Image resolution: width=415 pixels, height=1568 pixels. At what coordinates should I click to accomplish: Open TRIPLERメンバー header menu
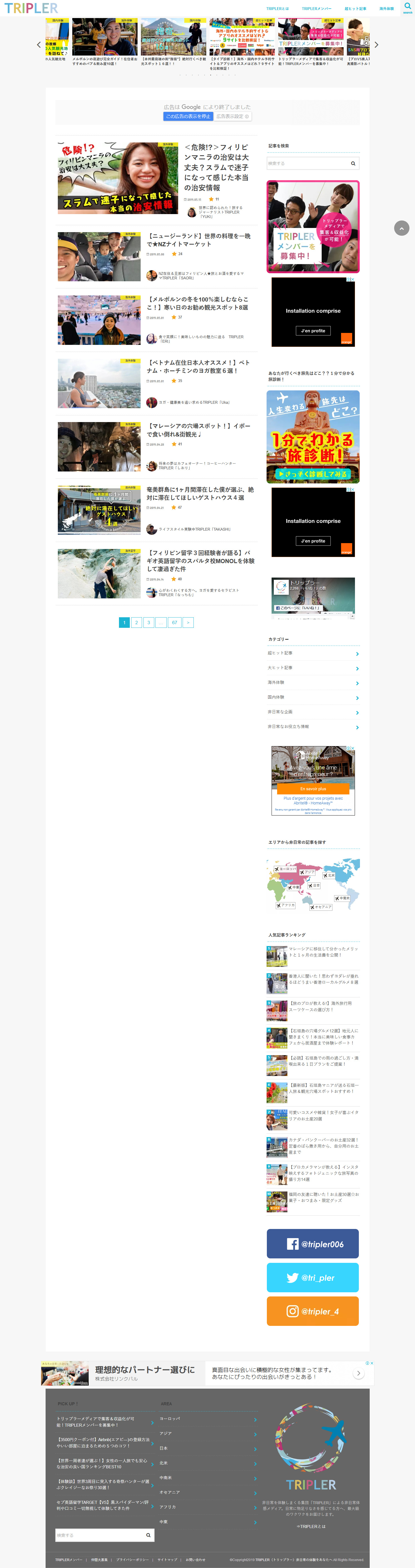(316, 9)
